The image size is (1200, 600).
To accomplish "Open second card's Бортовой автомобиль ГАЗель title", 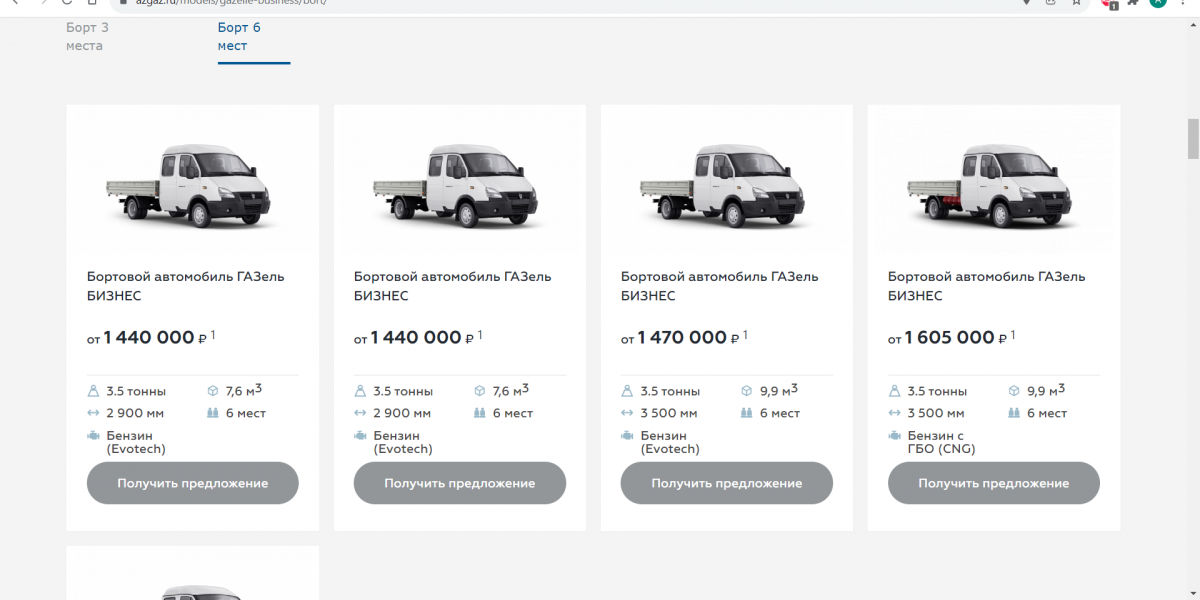I will (x=452, y=286).
